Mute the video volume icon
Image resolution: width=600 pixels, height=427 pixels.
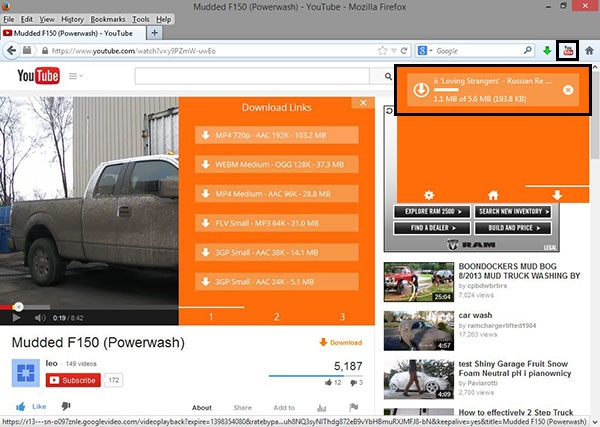pyautogui.click(x=40, y=318)
